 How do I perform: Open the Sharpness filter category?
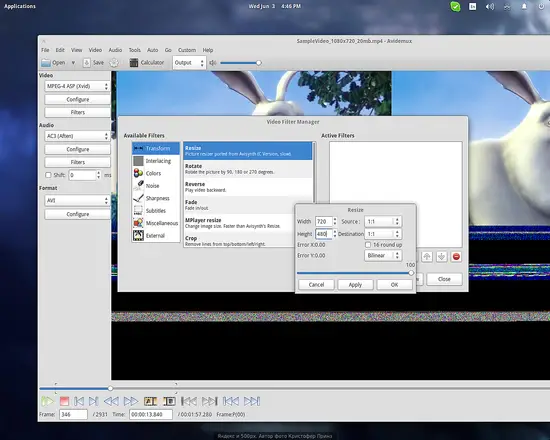(x=156, y=198)
